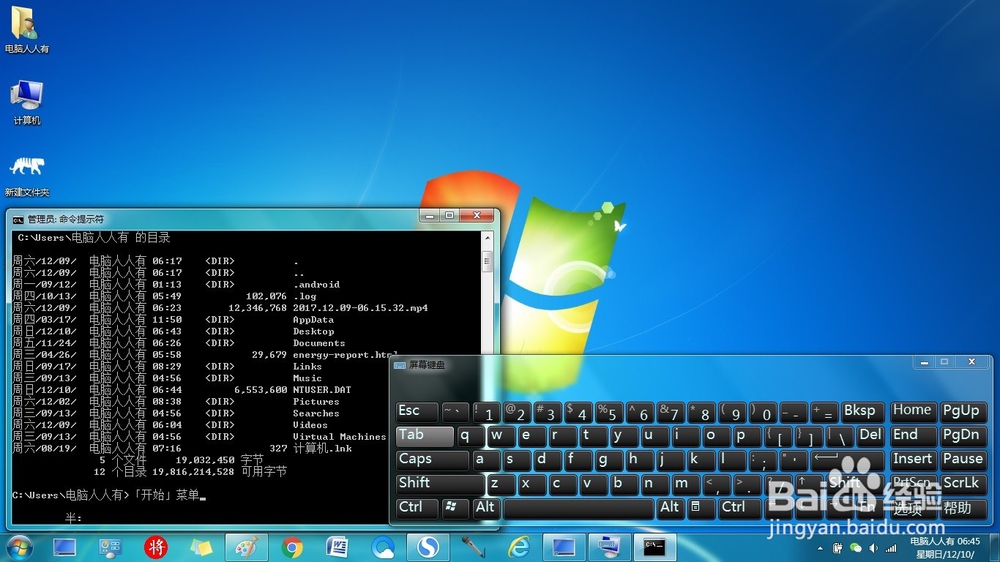The image size is (1000, 562).
Task: Click the Bksp key
Action: point(863,411)
